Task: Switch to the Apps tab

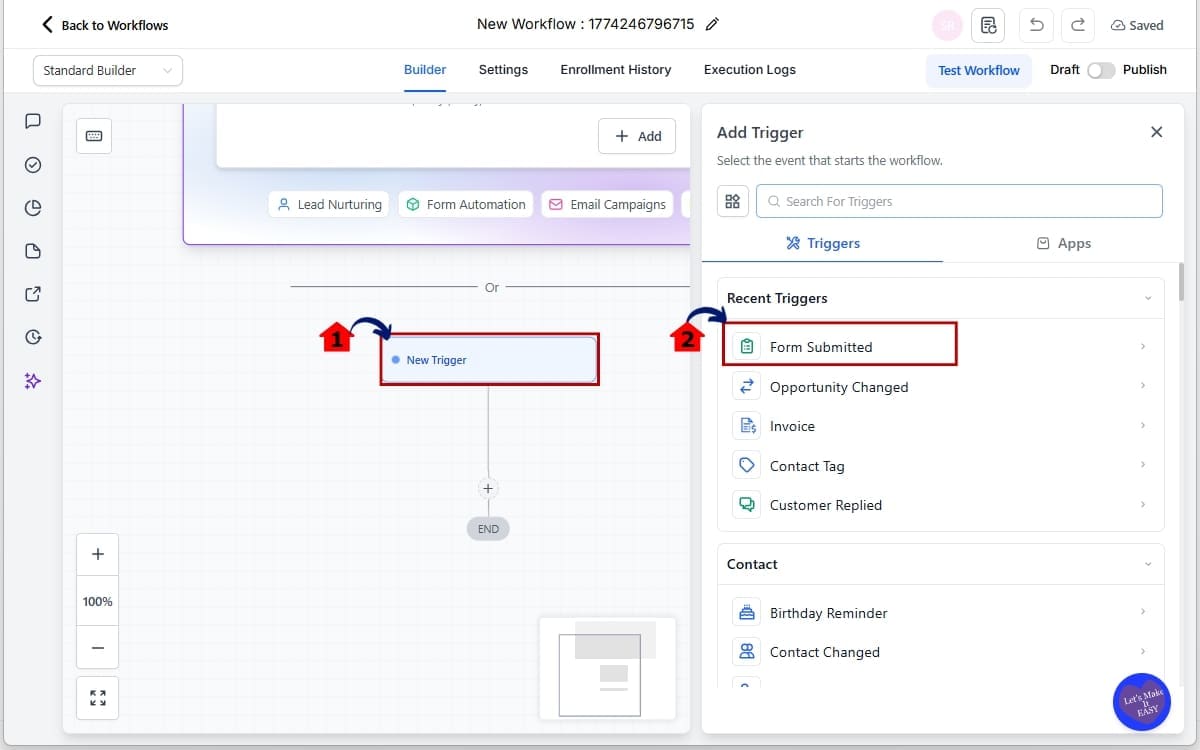Action: tap(1064, 242)
